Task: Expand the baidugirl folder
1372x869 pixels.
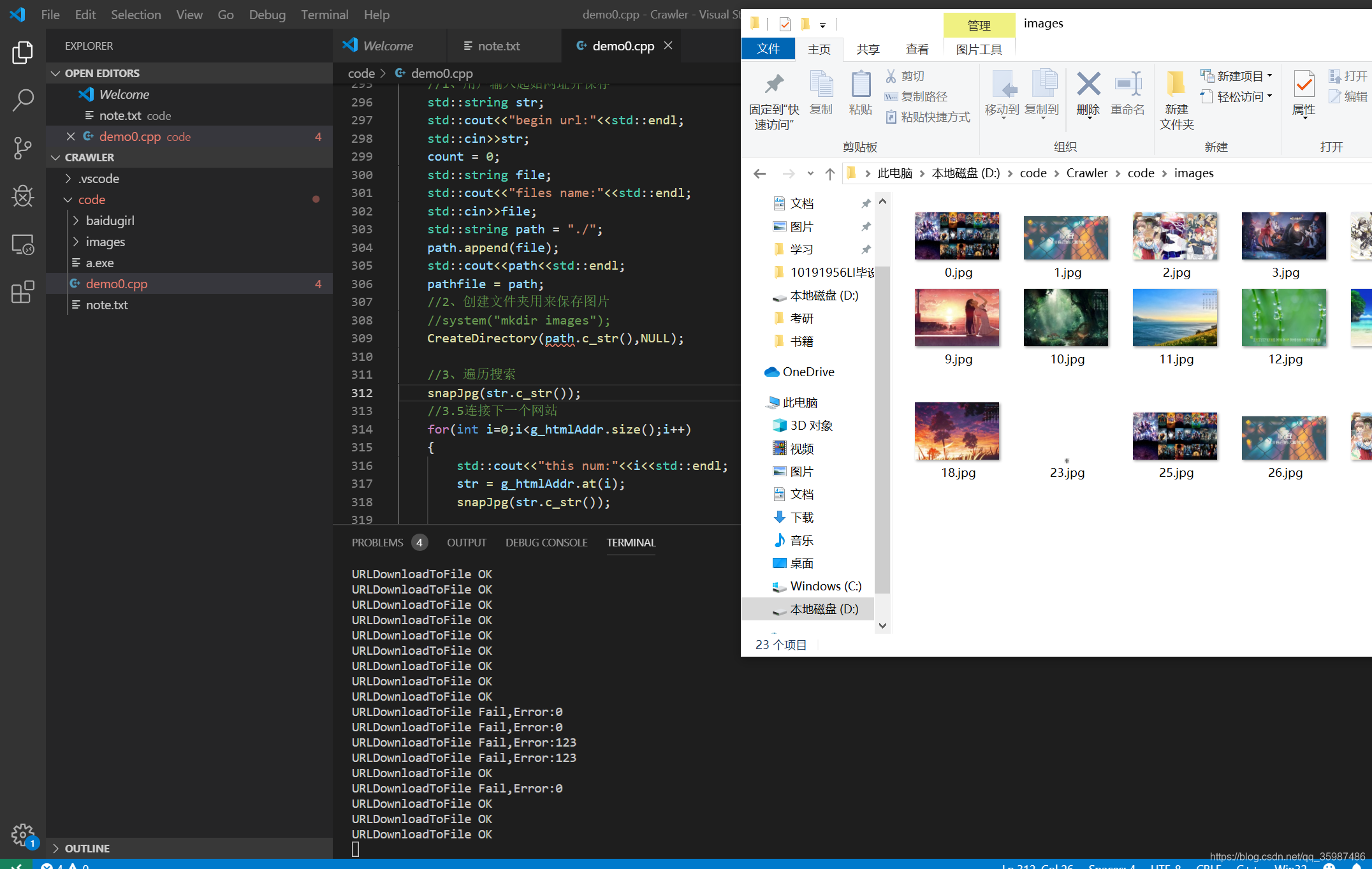Action: pos(110,221)
